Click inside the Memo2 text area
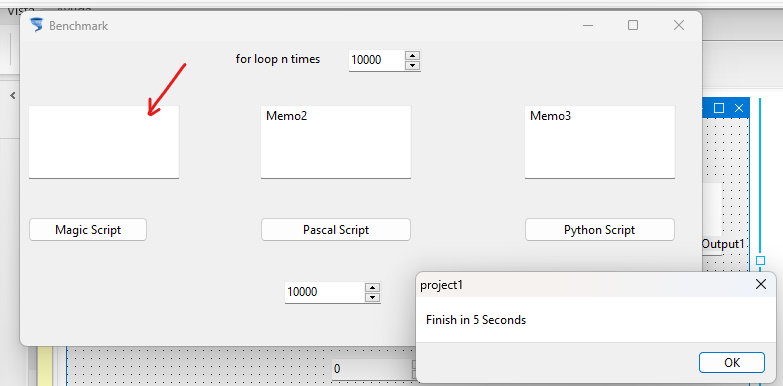The image size is (783, 386). (336, 142)
